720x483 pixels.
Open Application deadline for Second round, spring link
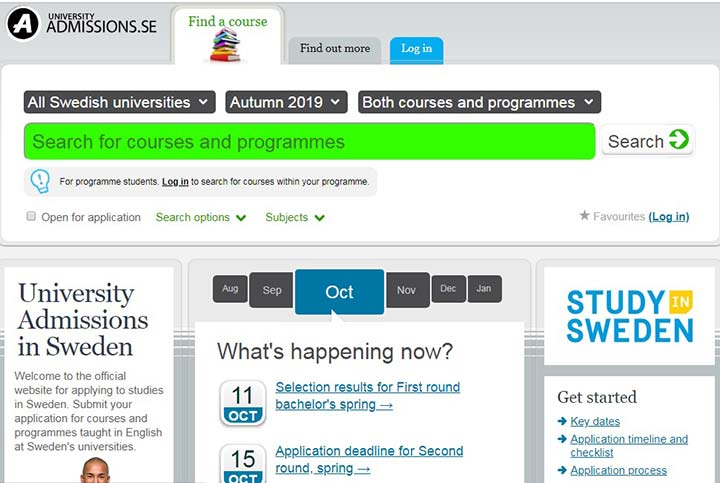click(x=369, y=460)
